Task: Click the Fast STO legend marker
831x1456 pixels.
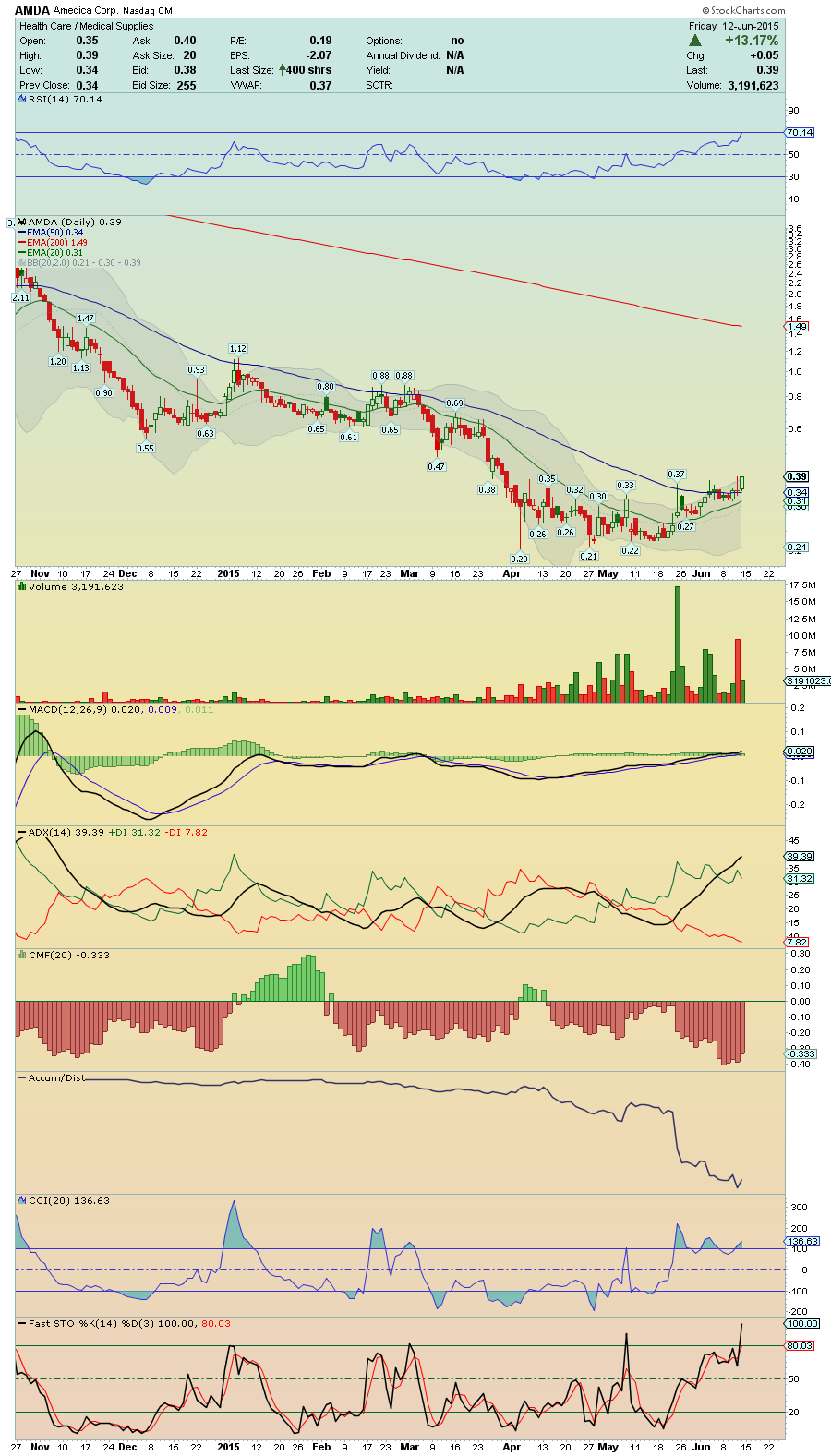Action: pos(22,1323)
